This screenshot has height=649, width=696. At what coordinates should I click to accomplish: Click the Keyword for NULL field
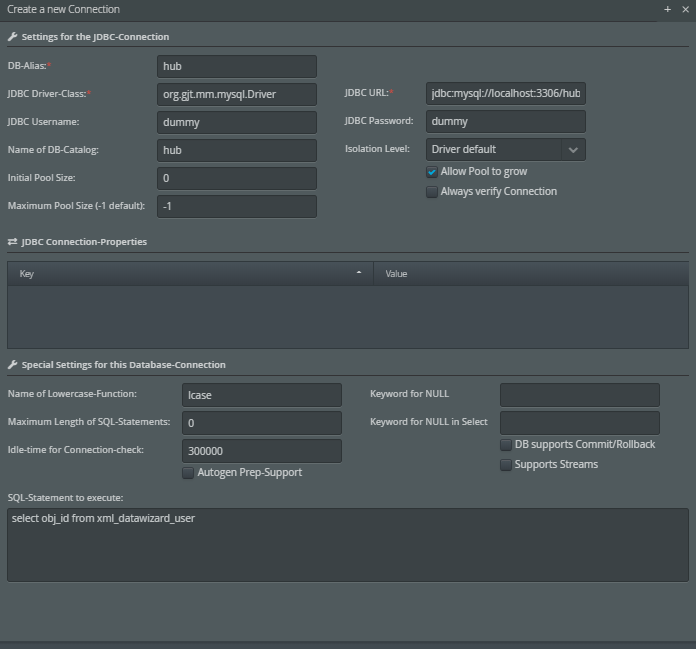tap(580, 395)
